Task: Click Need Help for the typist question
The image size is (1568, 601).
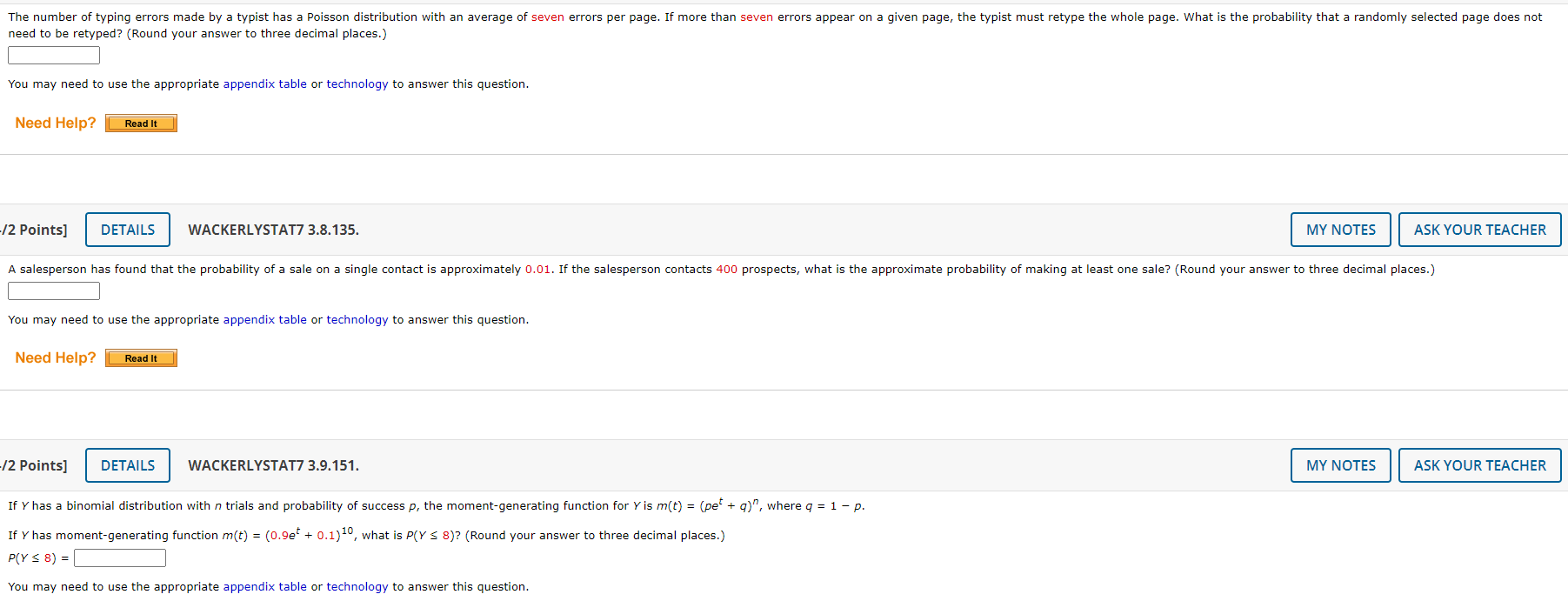Action: point(55,123)
